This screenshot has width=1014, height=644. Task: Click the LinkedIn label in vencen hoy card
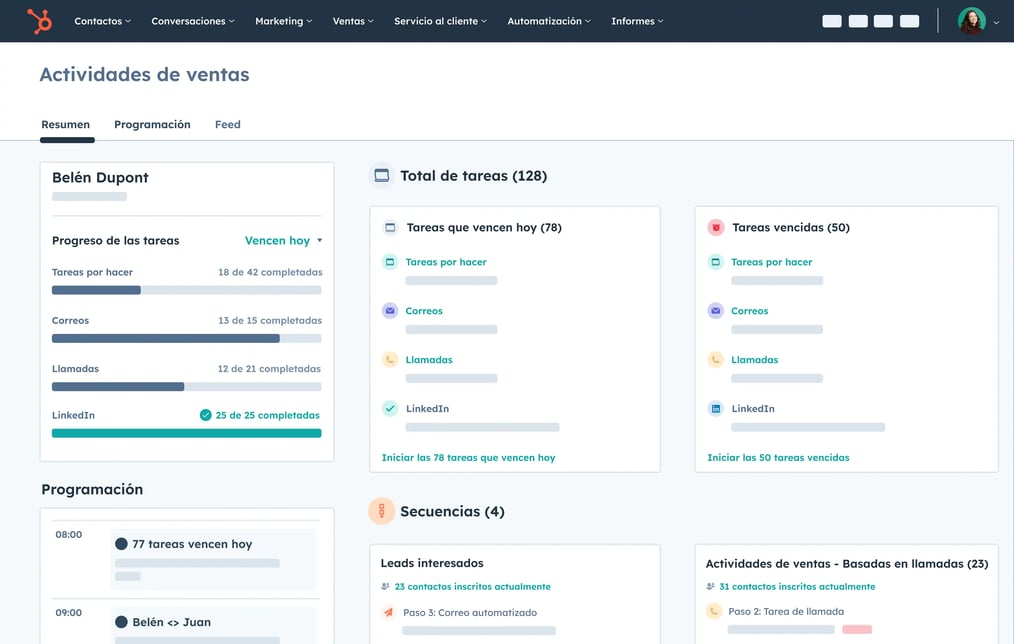pos(427,409)
